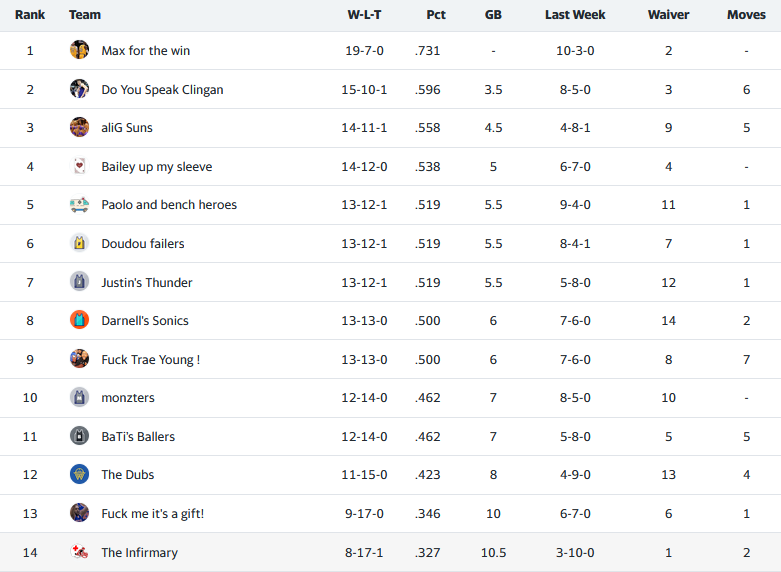Screen dimensions: 781x572
Task: Click Doudou failers jersey icon
Action: pos(80,243)
